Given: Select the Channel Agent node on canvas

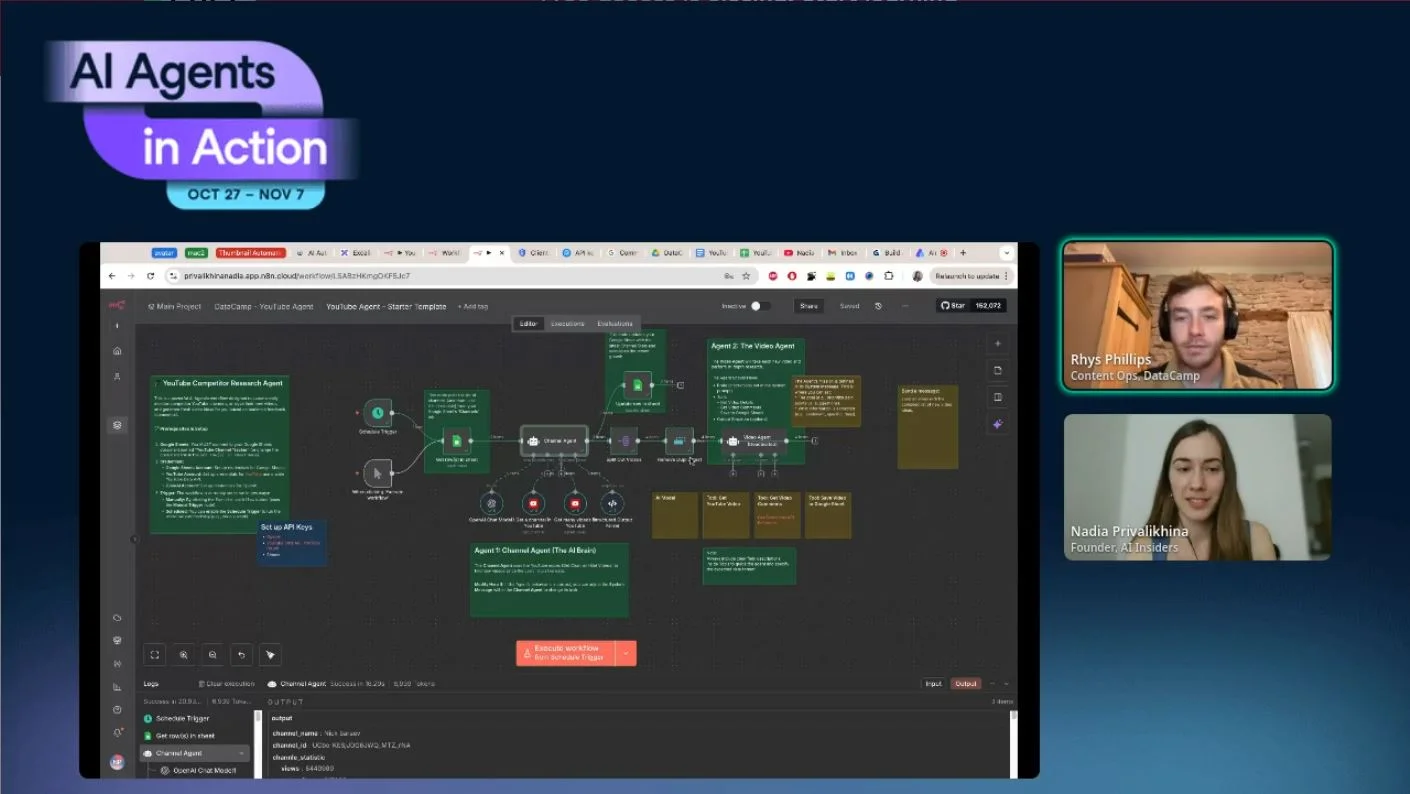Looking at the screenshot, I should pos(554,440).
